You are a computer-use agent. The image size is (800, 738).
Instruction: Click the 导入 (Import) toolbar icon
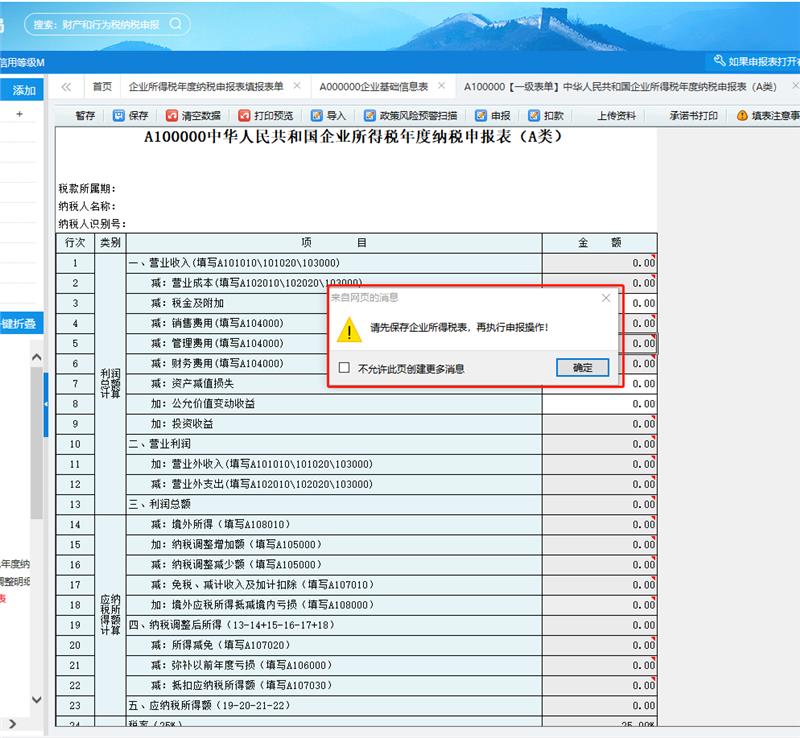point(317,116)
